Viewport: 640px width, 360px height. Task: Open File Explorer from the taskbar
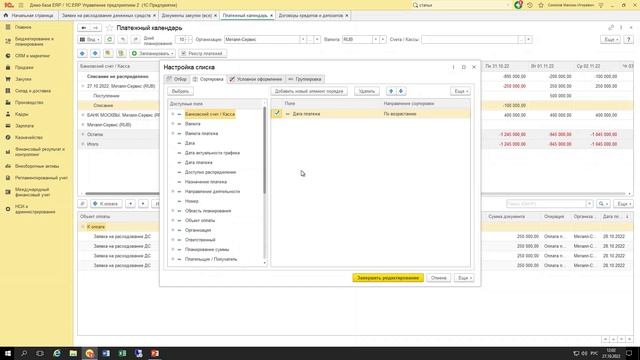[x=73, y=353]
